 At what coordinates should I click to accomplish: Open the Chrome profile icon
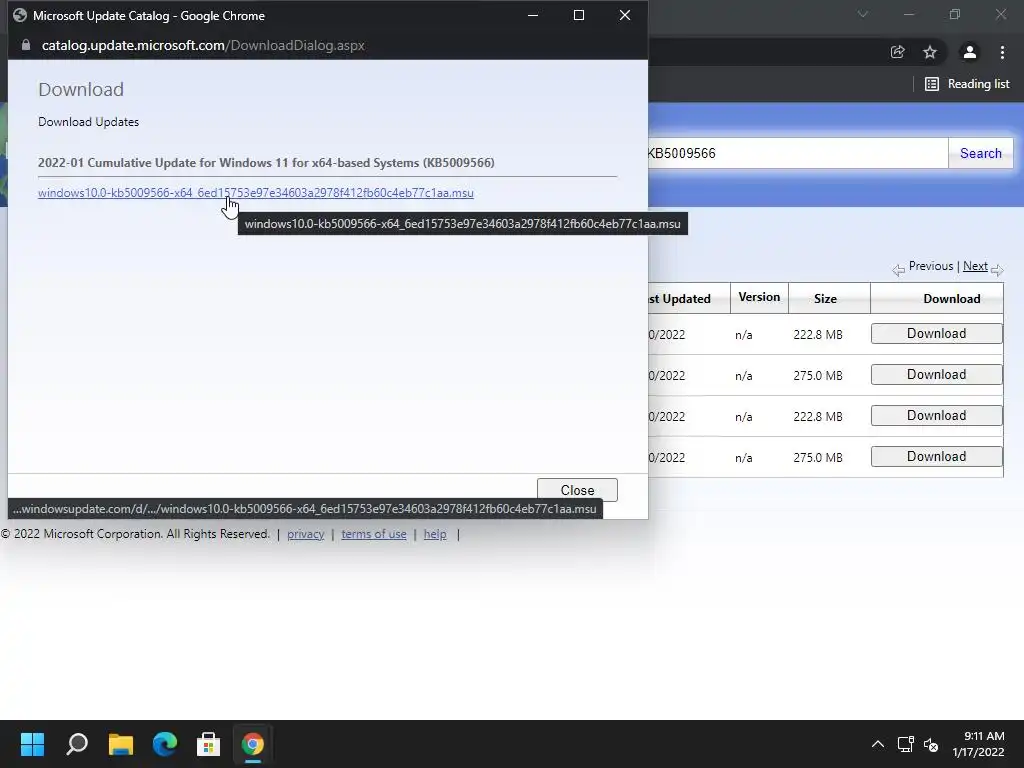970,52
